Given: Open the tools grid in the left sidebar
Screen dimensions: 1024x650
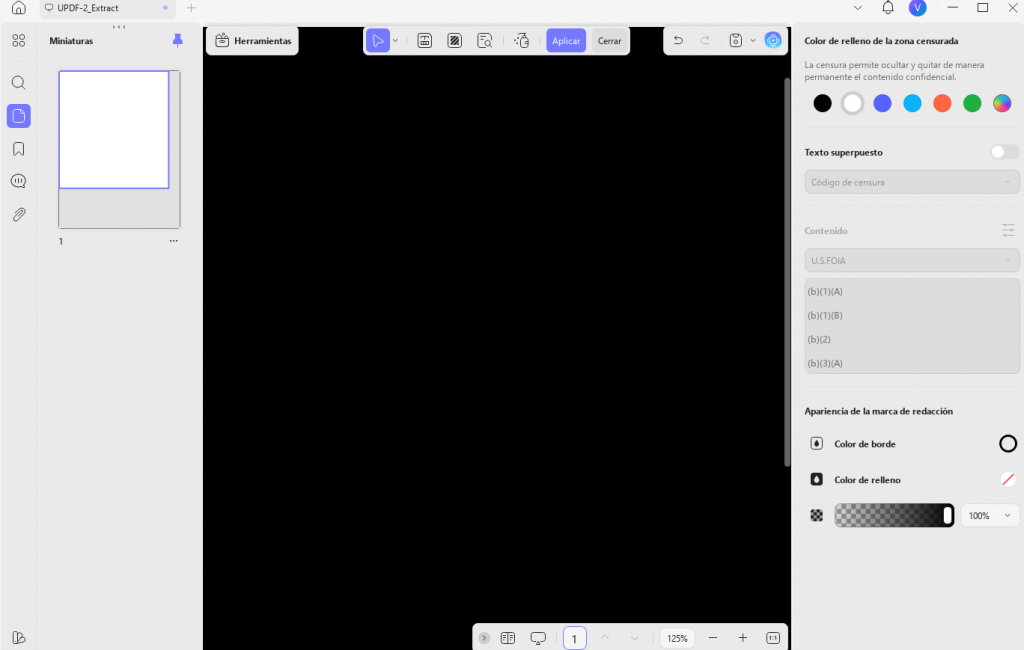Looking at the screenshot, I should (x=18, y=41).
